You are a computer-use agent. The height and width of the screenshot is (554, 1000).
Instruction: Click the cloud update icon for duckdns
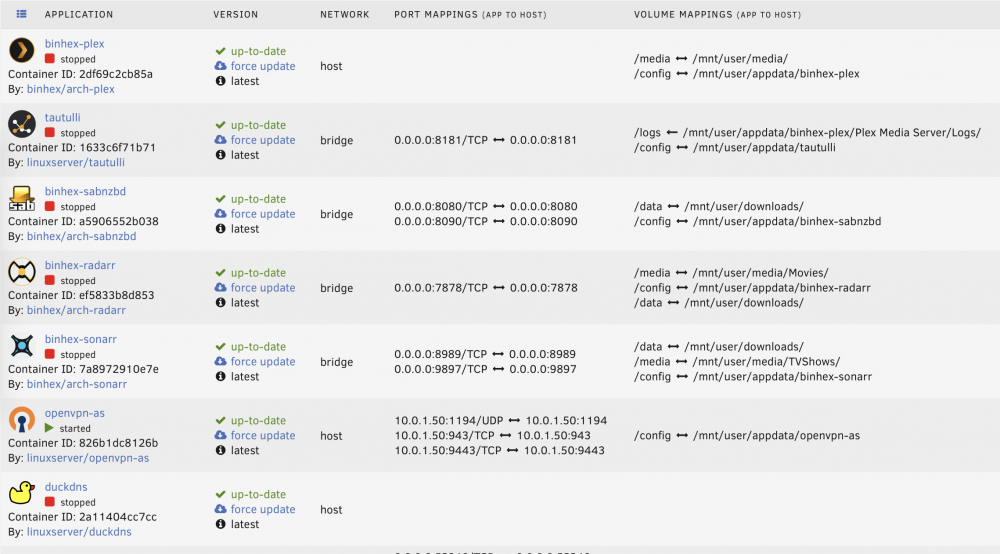coord(221,509)
